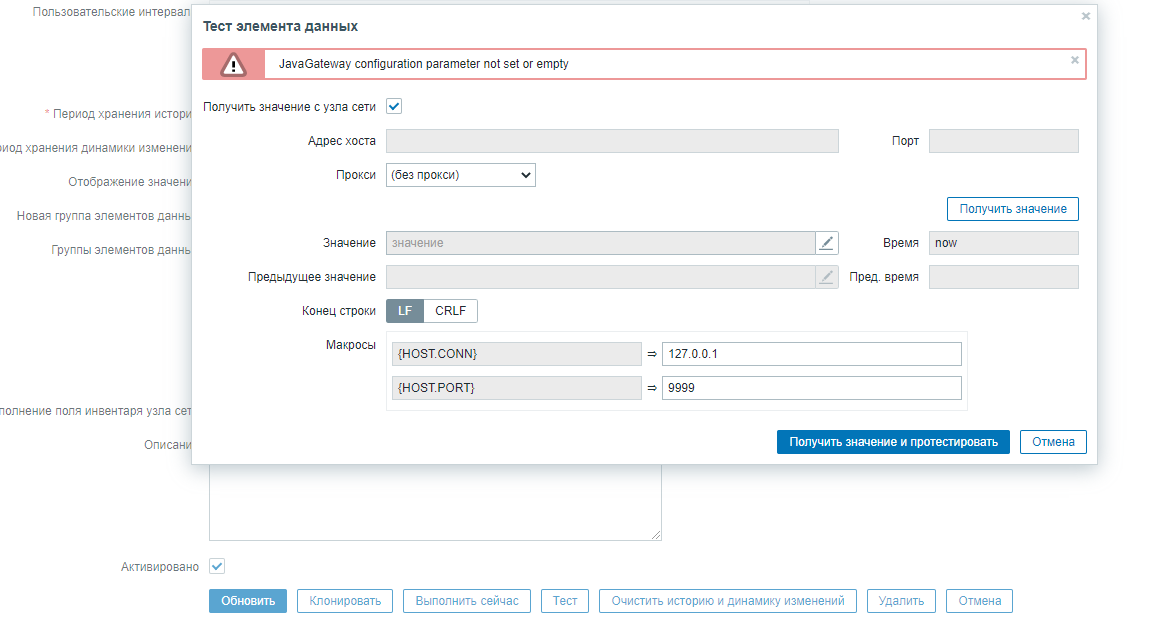The width and height of the screenshot is (1170, 626).
Task: Close the Тест элемента данных dialog
Action: click(1086, 16)
